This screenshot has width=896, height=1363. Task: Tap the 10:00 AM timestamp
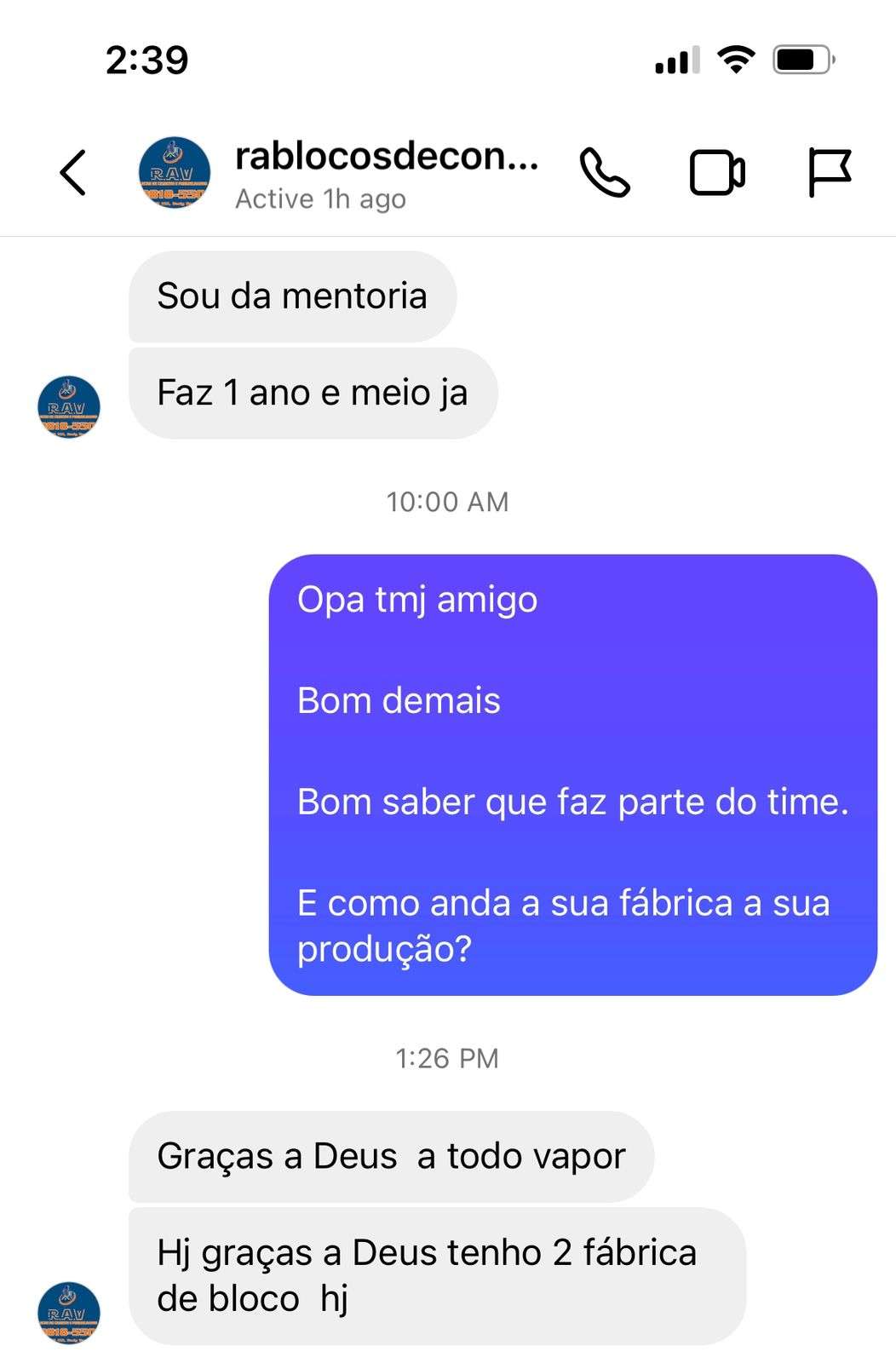tap(447, 502)
